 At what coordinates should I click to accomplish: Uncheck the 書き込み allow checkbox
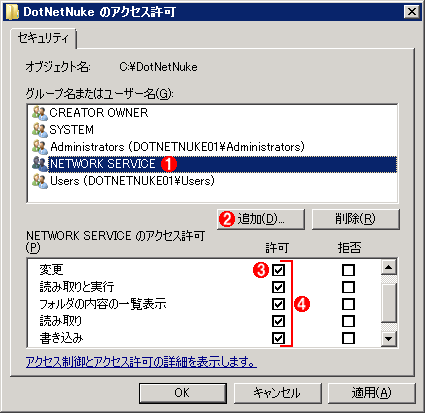tap(278, 338)
